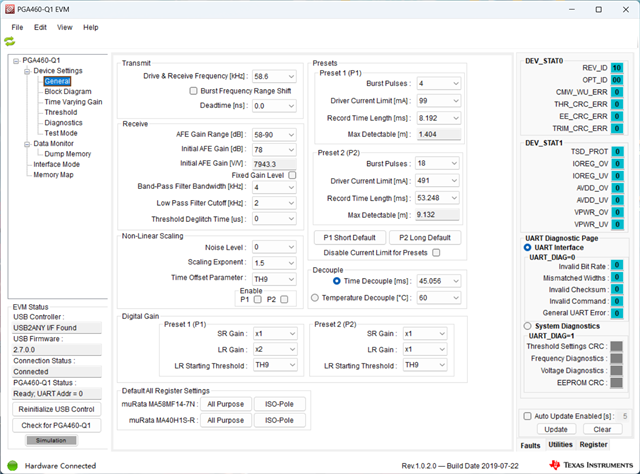Click the Texas Instruments logo
The image size is (640, 474).
[x=591, y=465]
